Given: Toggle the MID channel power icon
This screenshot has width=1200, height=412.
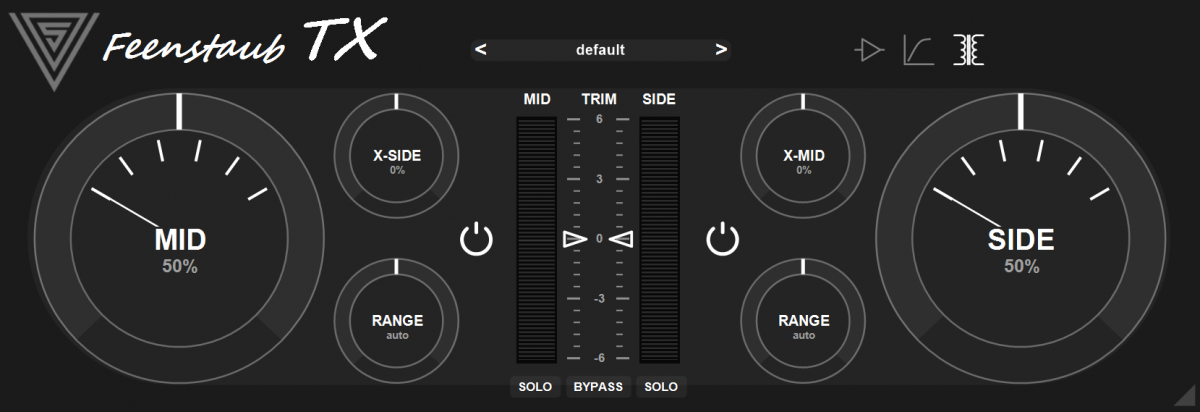Looking at the screenshot, I should tap(477, 239).
